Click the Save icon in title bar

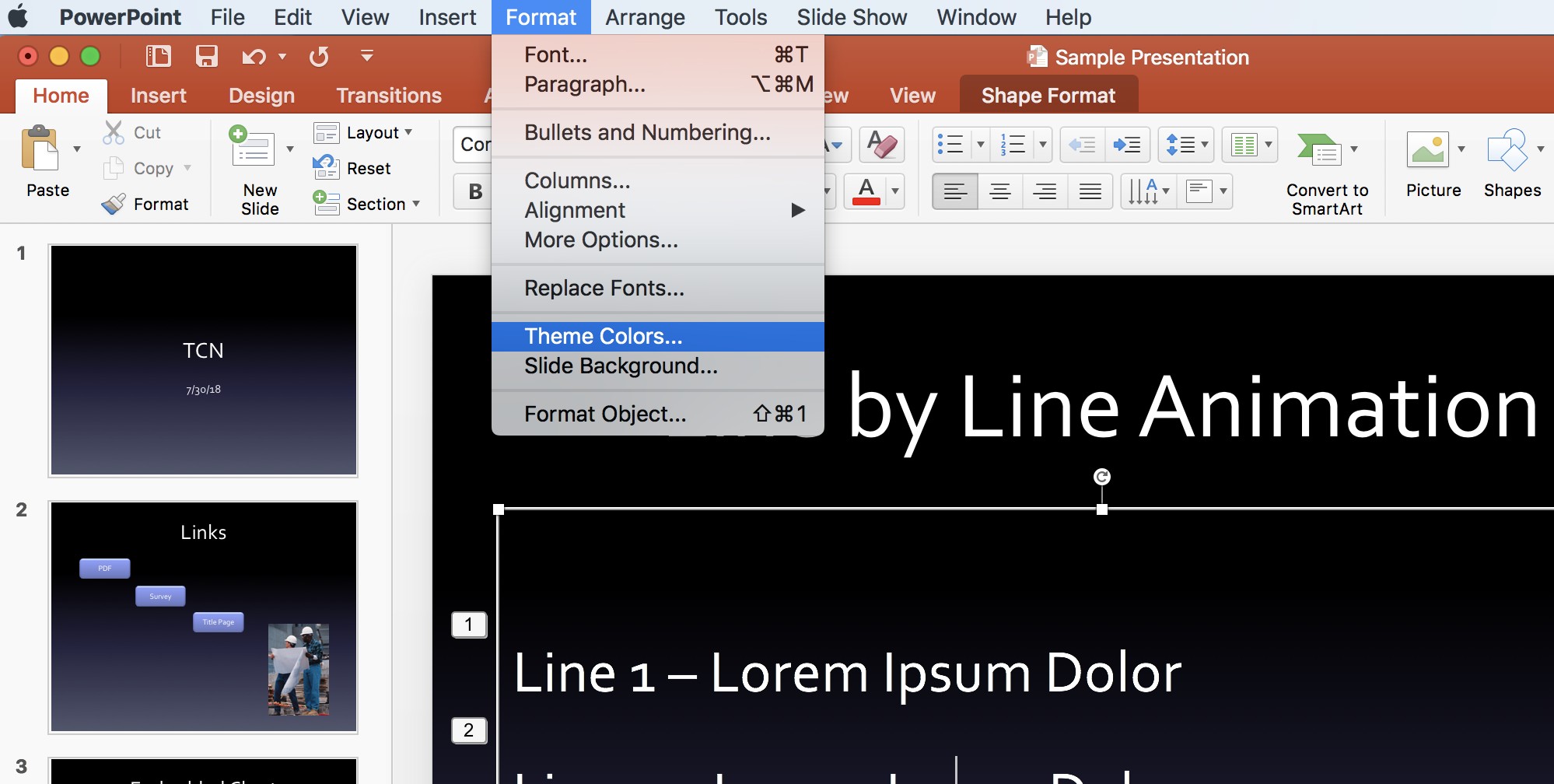[x=206, y=56]
